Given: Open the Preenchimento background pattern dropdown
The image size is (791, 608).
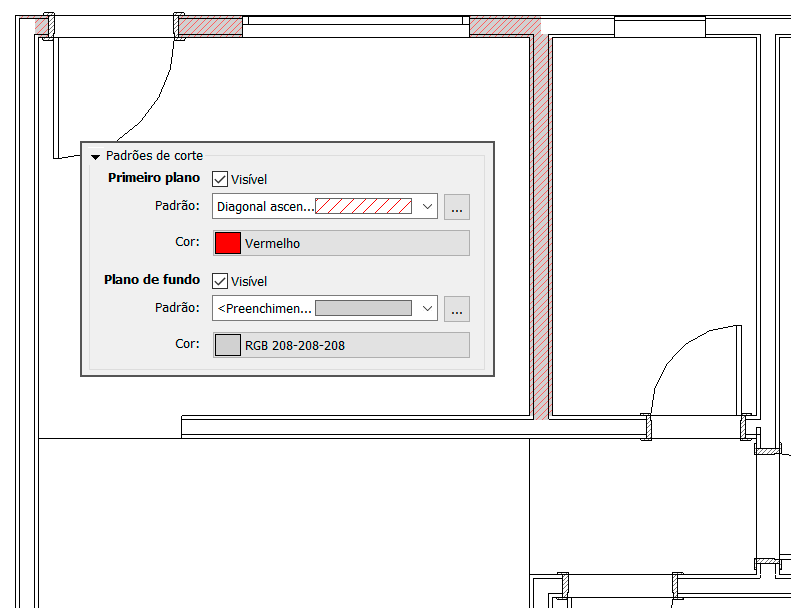Looking at the screenshot, I should (x=428, y=309).
